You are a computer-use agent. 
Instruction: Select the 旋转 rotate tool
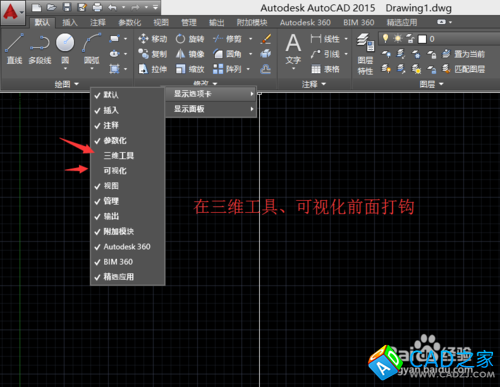(x=190, y=39)
